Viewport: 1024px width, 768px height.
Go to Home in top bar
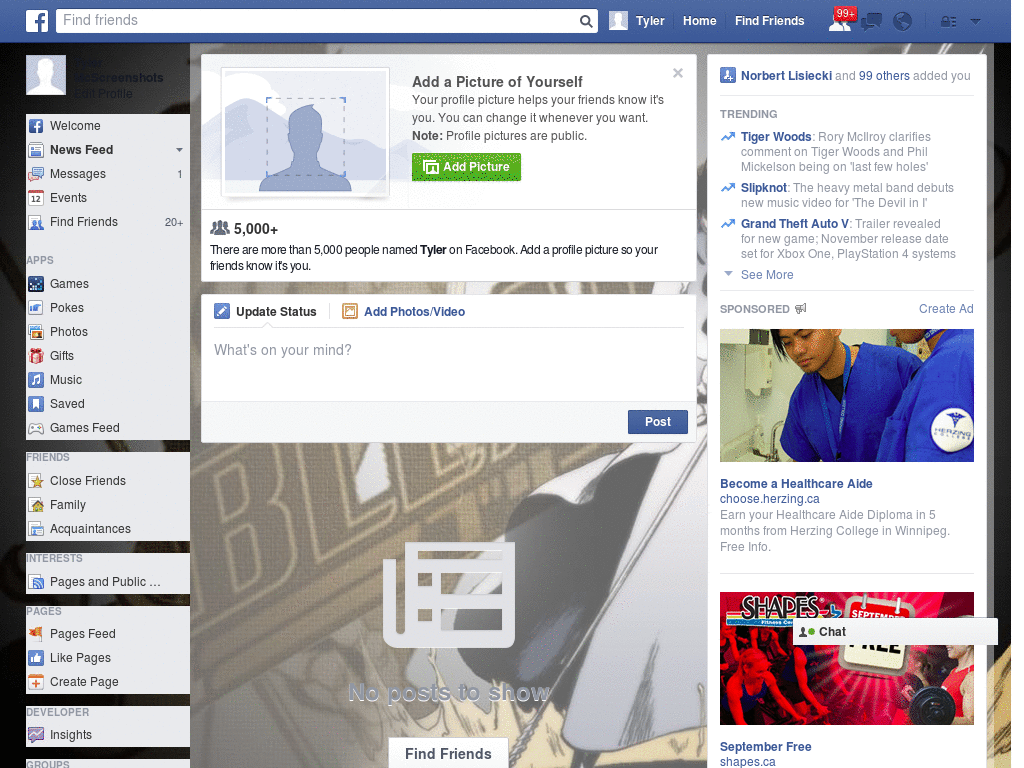coord(699,21)
